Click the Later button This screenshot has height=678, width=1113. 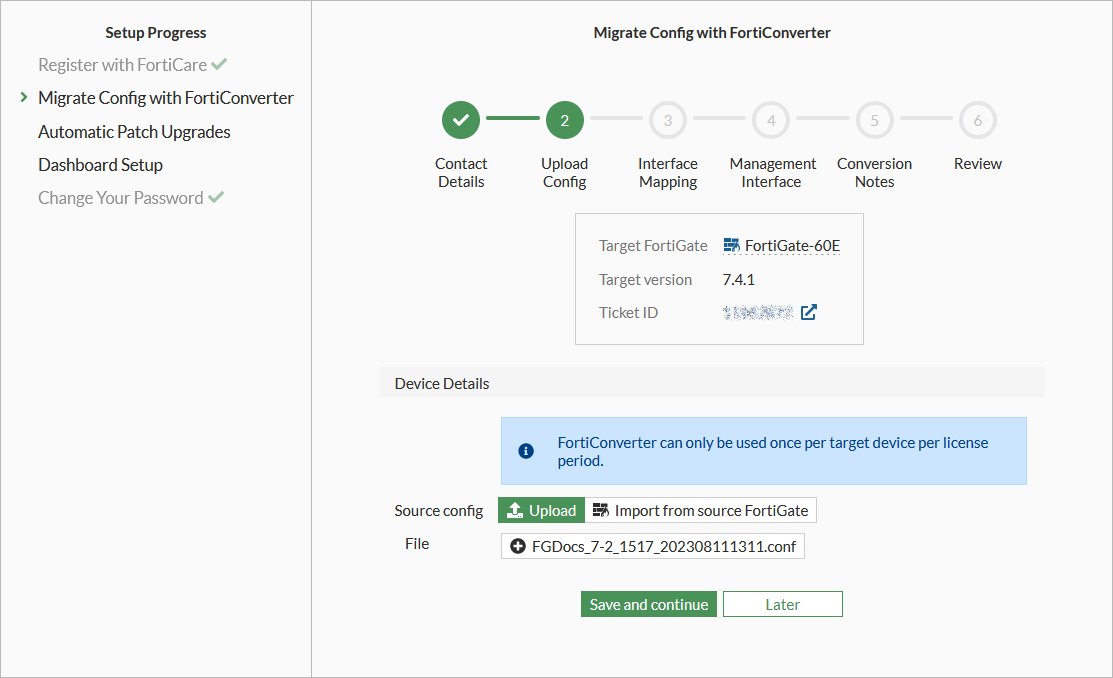[x=782, y=604]
